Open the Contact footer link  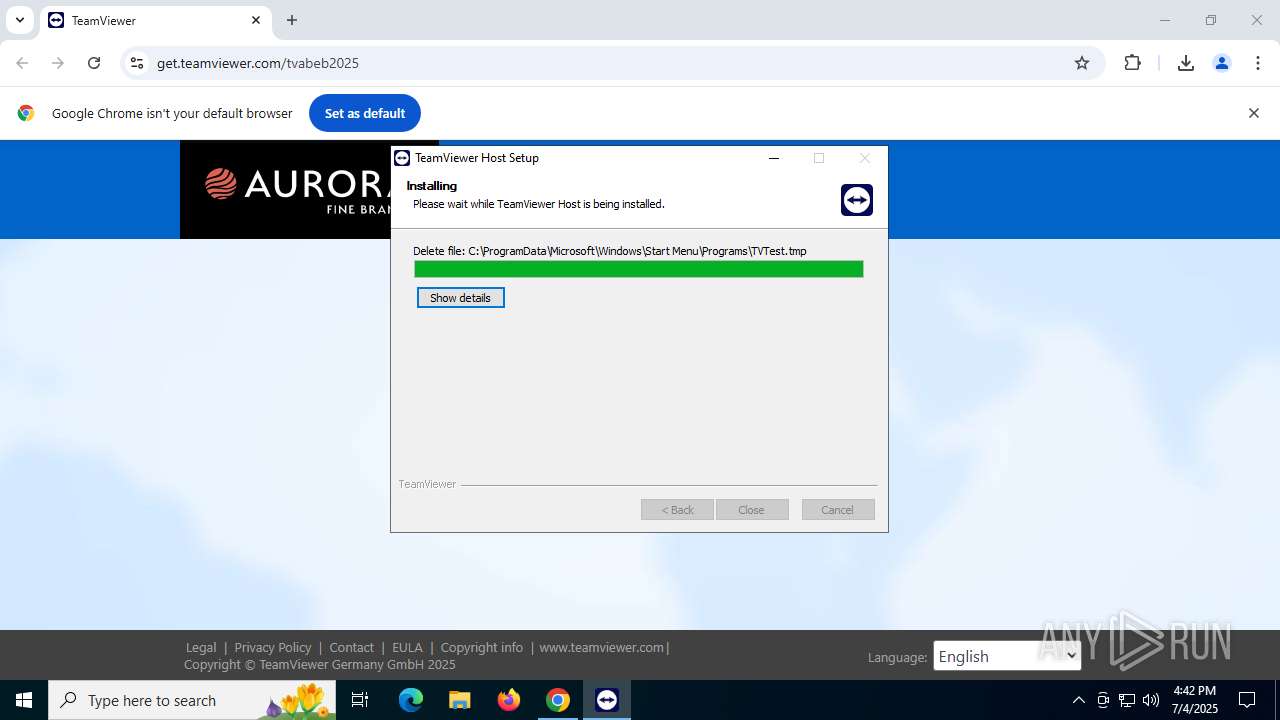352,648
